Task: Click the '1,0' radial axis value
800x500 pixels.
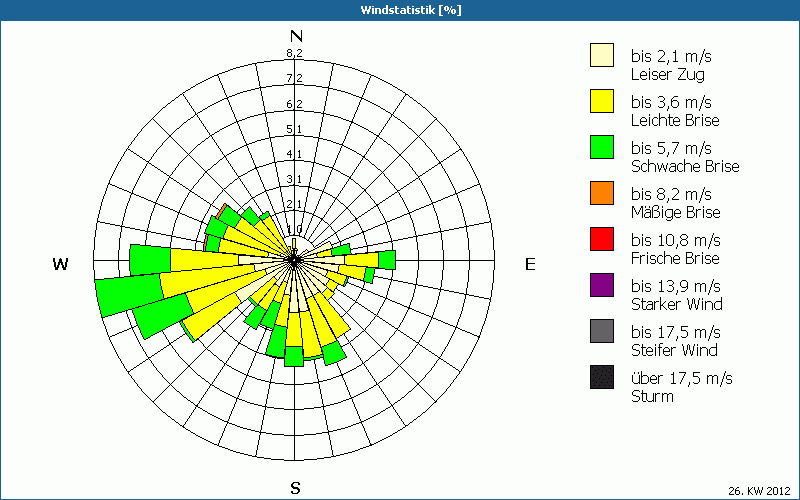Action: click(x=294, y=229)
